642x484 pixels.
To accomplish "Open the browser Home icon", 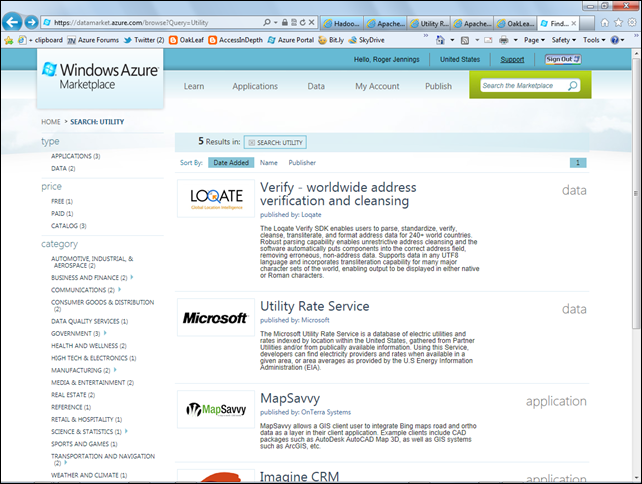I will pos(605,23).
